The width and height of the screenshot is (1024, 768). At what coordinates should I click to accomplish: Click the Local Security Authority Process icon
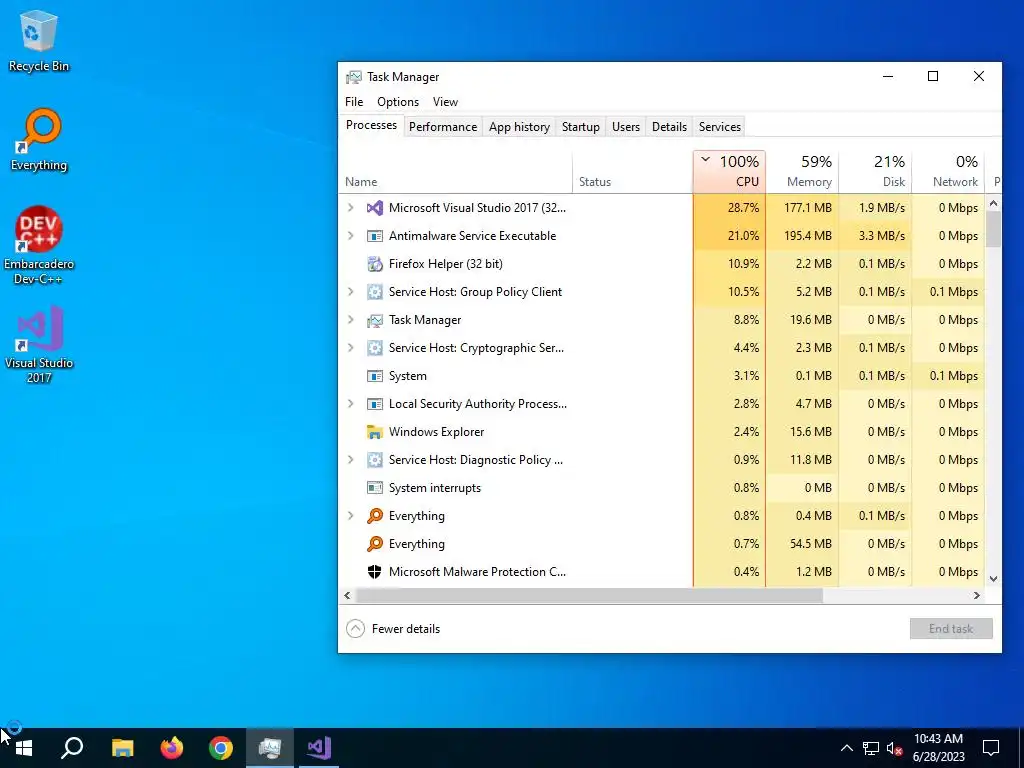(x=375, y=404)
